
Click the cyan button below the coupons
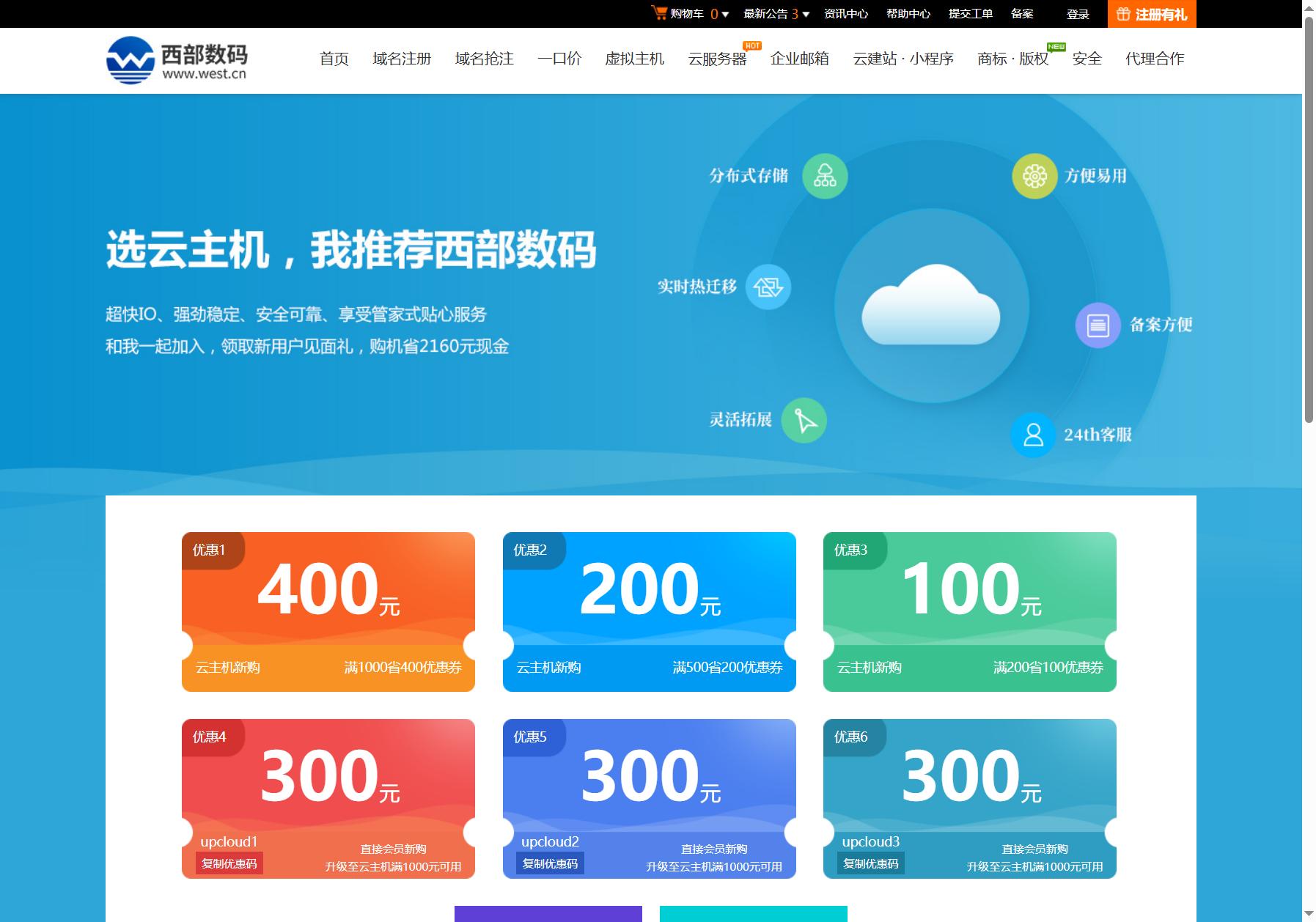754,914
